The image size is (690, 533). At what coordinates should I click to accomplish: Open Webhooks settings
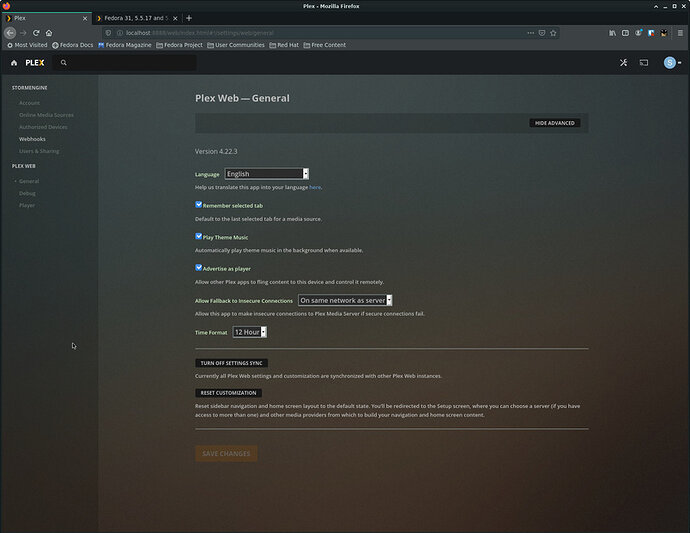pyautogui.click(x=32, y=139)
